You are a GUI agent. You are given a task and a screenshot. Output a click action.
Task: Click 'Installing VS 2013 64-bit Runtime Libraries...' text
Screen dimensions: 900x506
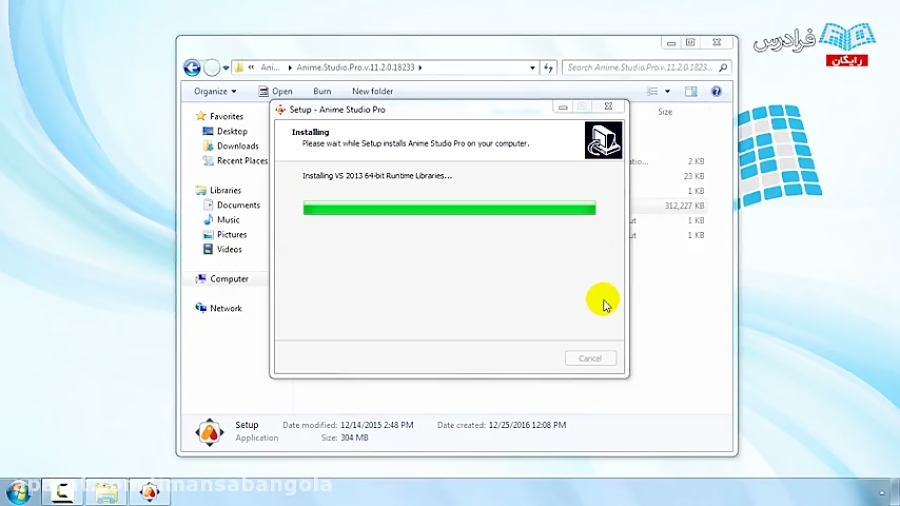tap(377, 176)
